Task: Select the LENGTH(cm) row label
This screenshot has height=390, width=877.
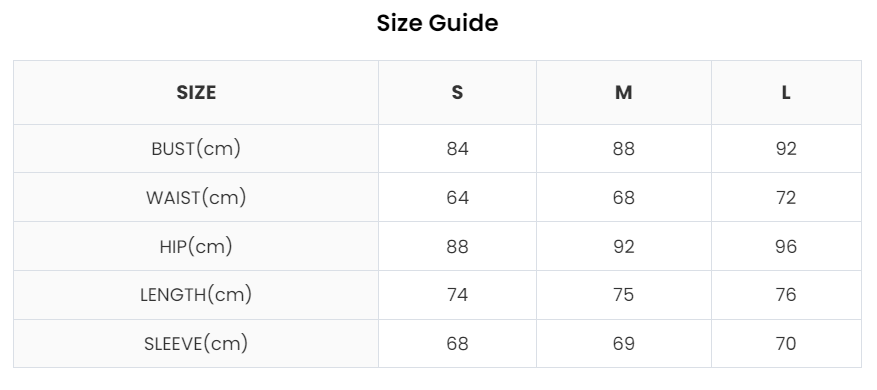Action: (196, 294)
